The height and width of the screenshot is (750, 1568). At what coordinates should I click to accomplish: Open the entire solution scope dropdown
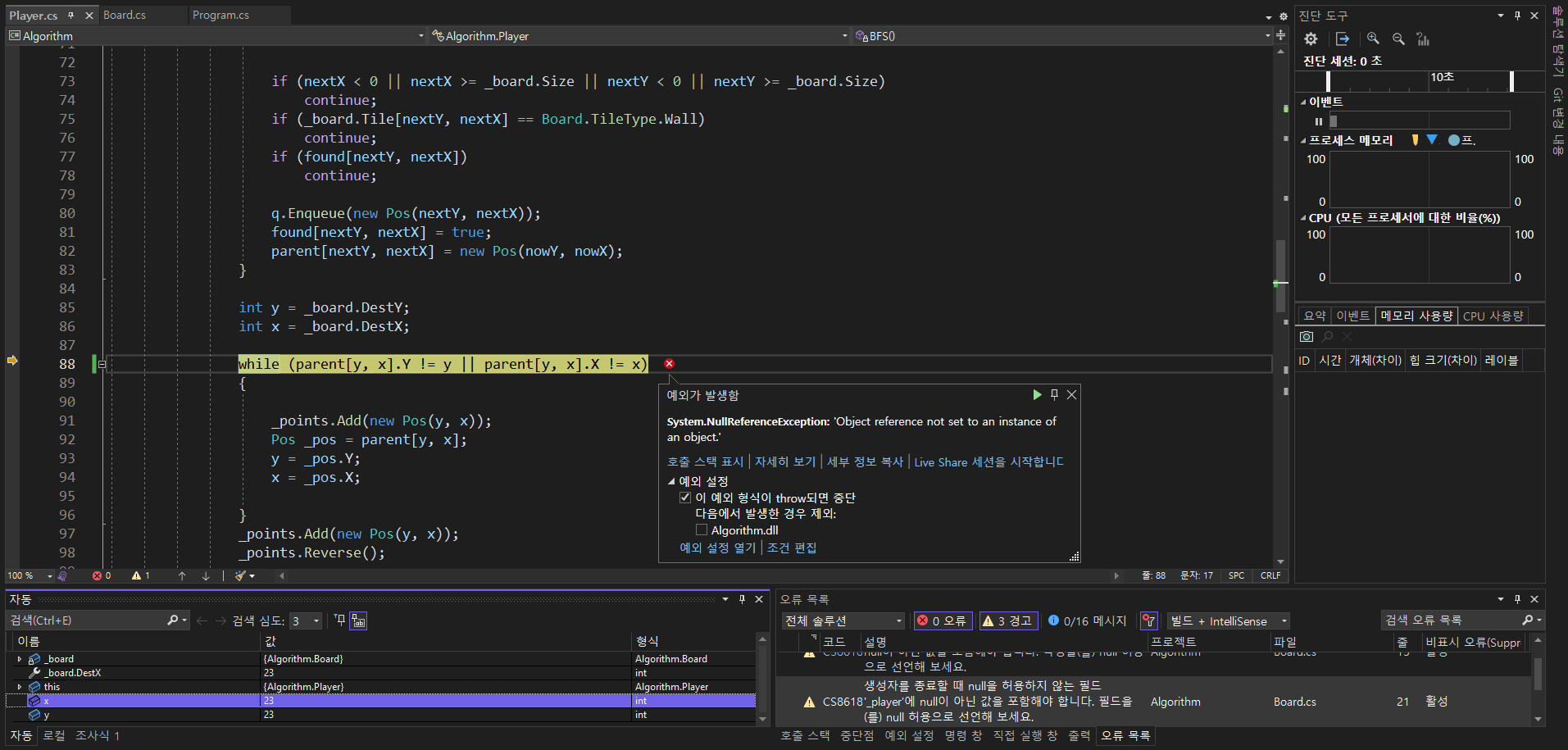point(843,620)
